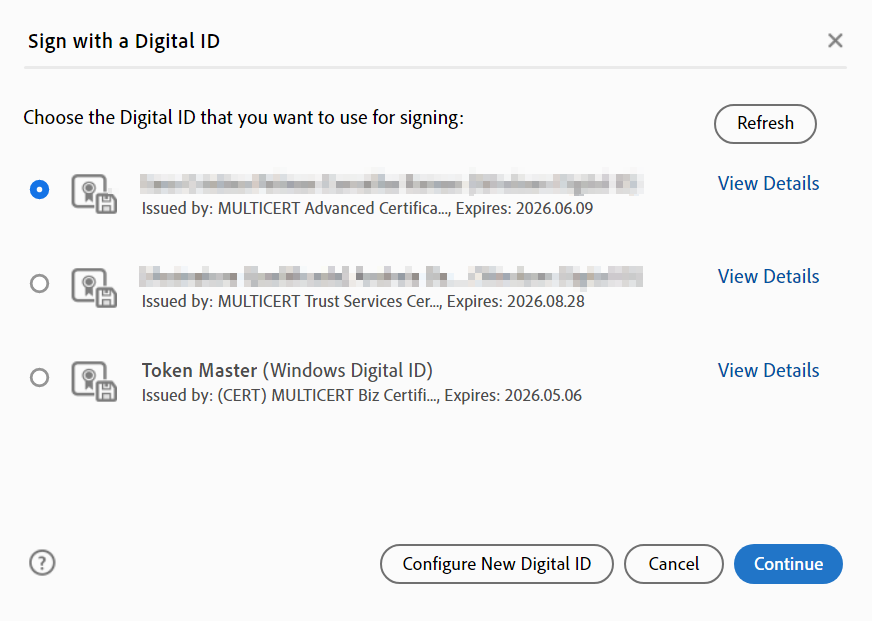Click the MULTICERT Advanced Certifica... issuer line
The width and height of the screenshot is (872, 621).
point(365,208)
